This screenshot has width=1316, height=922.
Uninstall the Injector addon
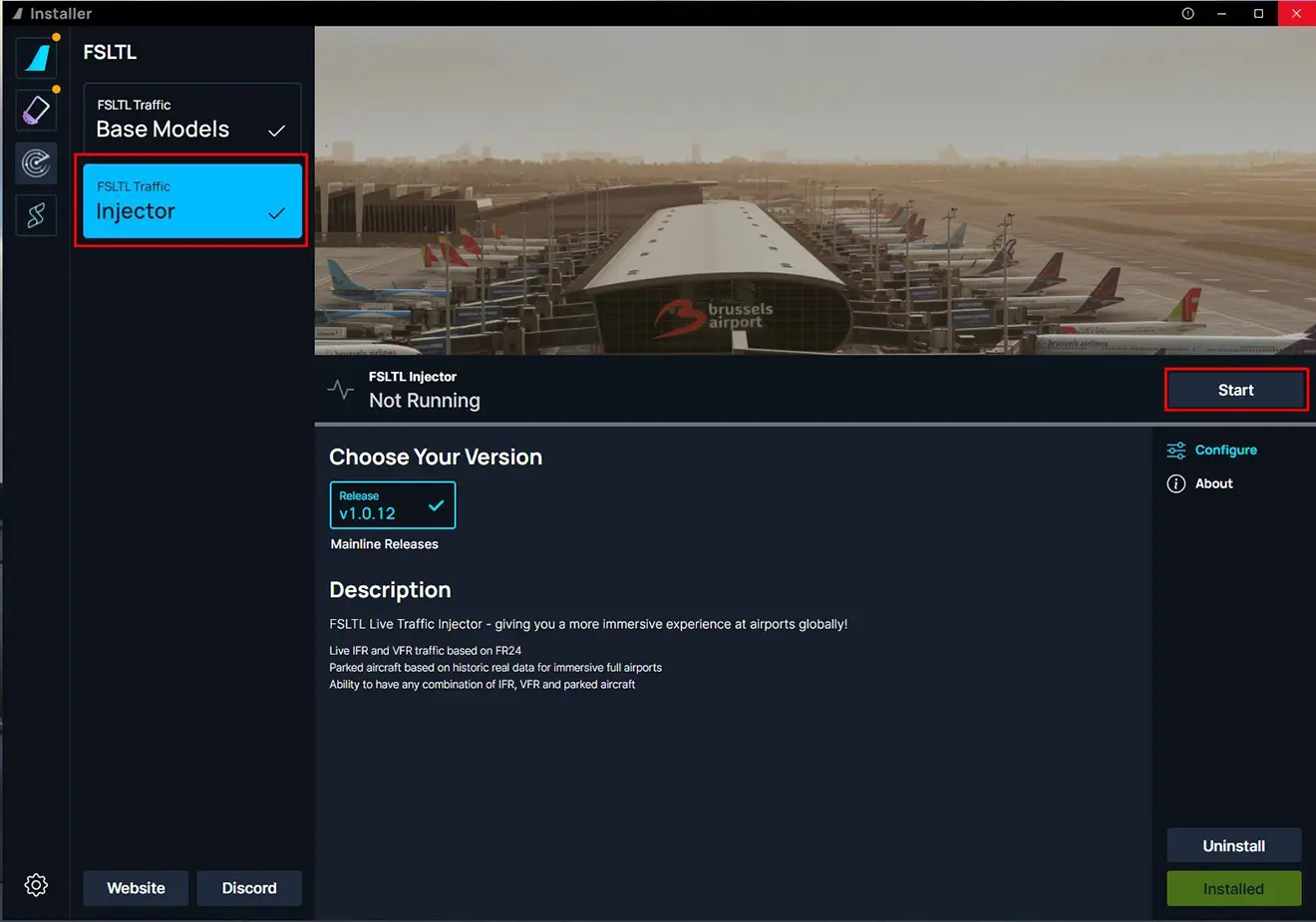tap(1234, 845)
